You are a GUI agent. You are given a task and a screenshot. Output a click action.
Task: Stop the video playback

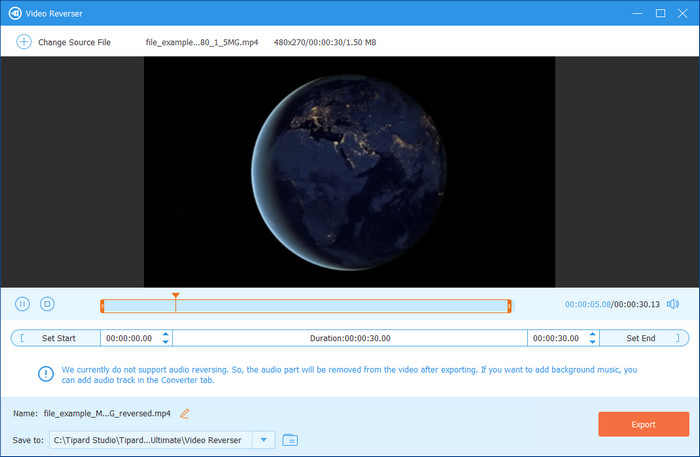(47, 304)
